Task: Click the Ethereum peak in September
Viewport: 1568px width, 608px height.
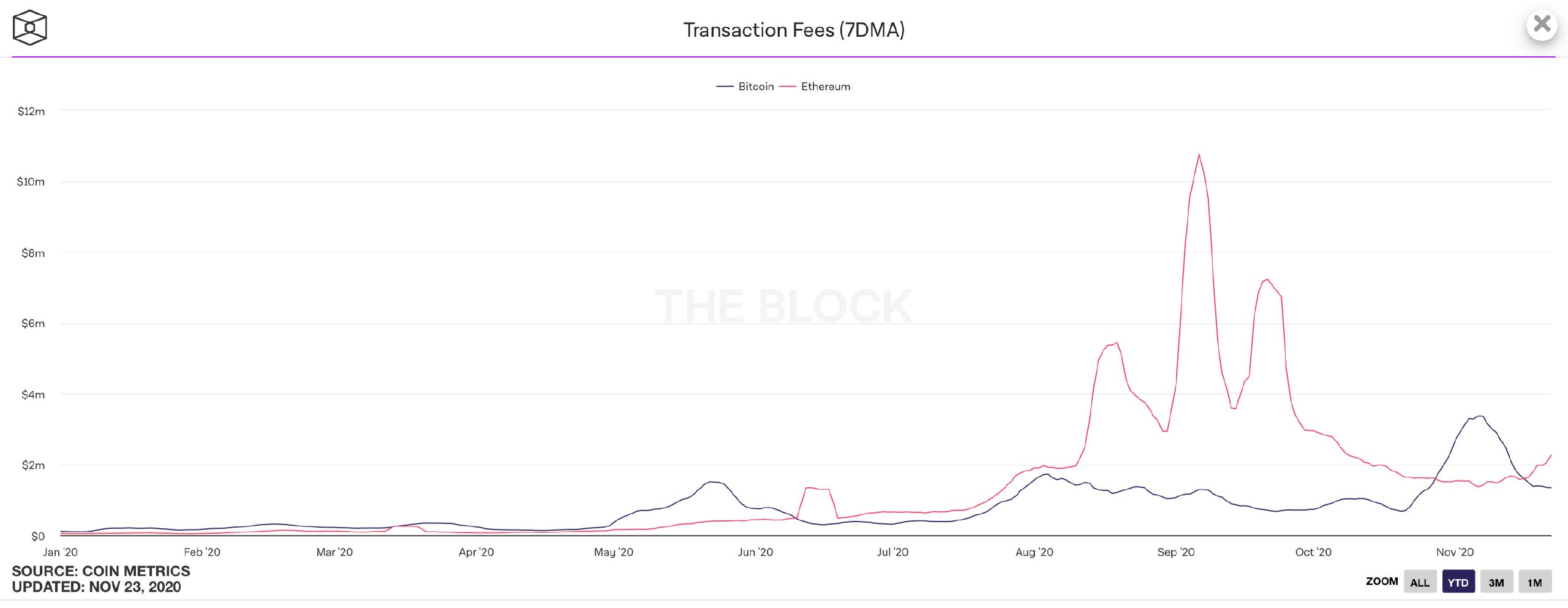Action: (1199, 155)
